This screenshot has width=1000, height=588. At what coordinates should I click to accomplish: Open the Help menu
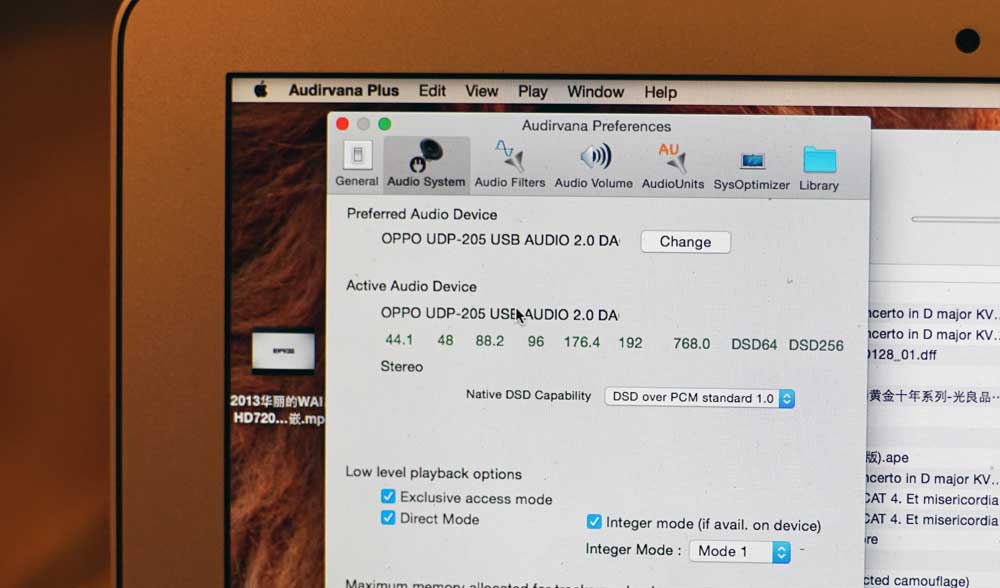(660, 92)
